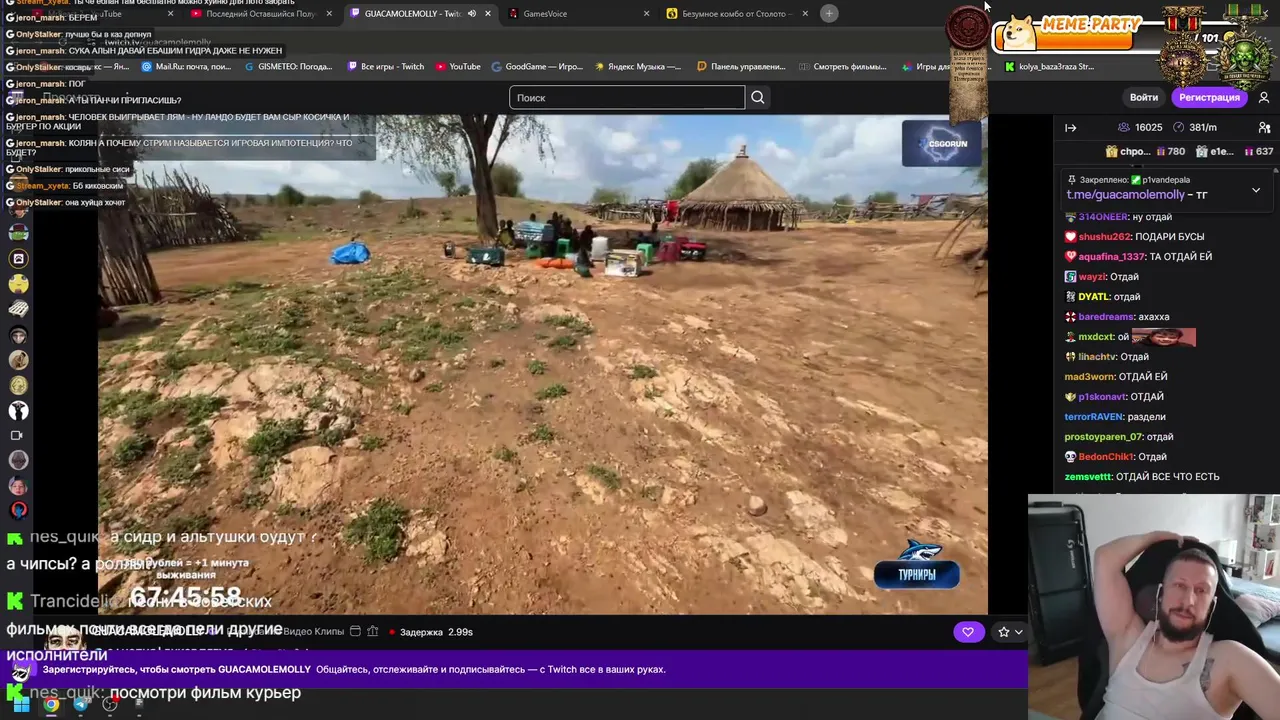Open the kolya_baza3raza Kick bookmark

tap(1049, 66)
